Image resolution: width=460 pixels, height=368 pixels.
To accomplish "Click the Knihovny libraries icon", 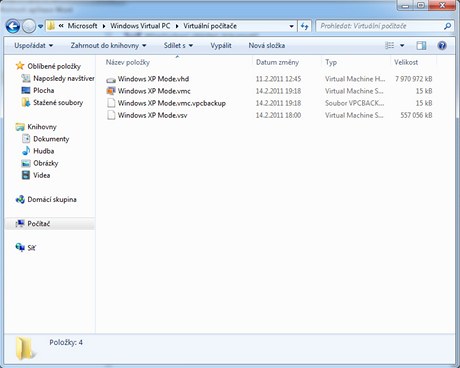I will (x=20, y=127).
